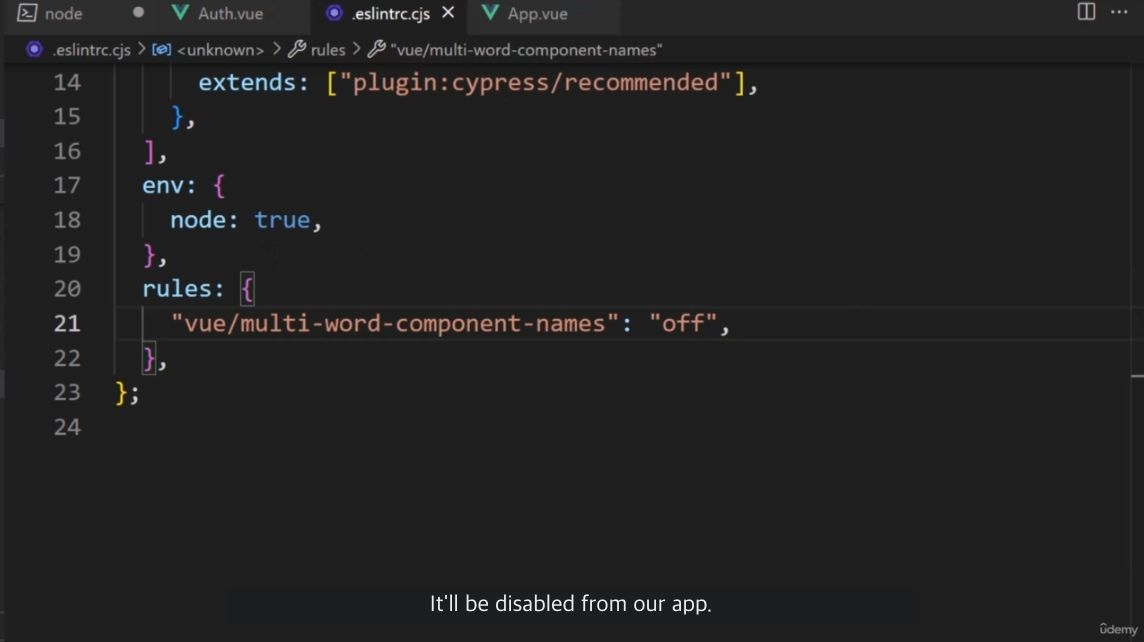
Task: Click the true value on line 18
Action: point(282,220)
